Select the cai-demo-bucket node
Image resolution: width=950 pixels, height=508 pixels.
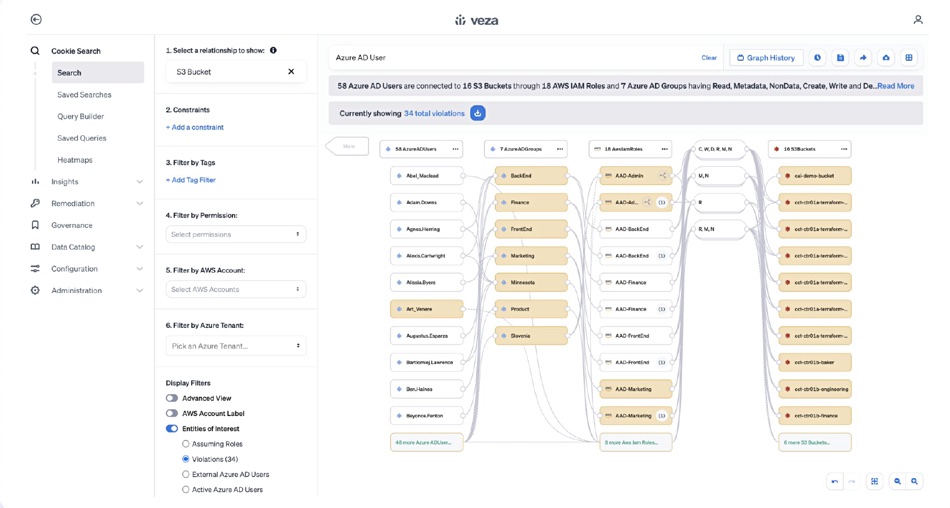coord(815,176)
